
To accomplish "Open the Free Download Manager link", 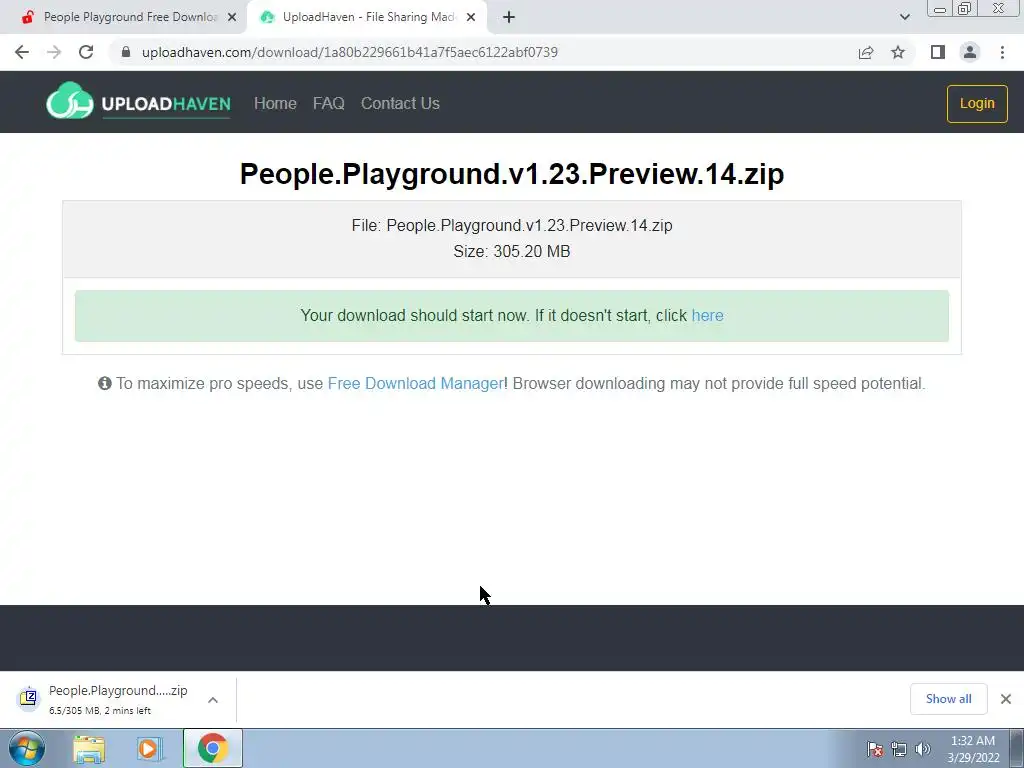I will (415, 383).
